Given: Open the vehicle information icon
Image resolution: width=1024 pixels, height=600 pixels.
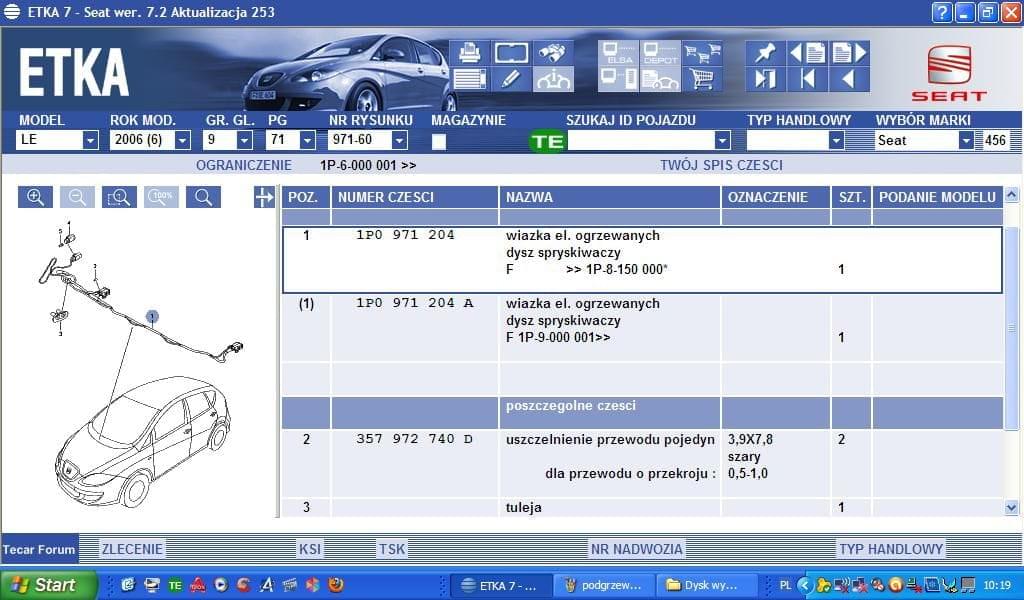Looking at the screenshot, I should point(552,80).
